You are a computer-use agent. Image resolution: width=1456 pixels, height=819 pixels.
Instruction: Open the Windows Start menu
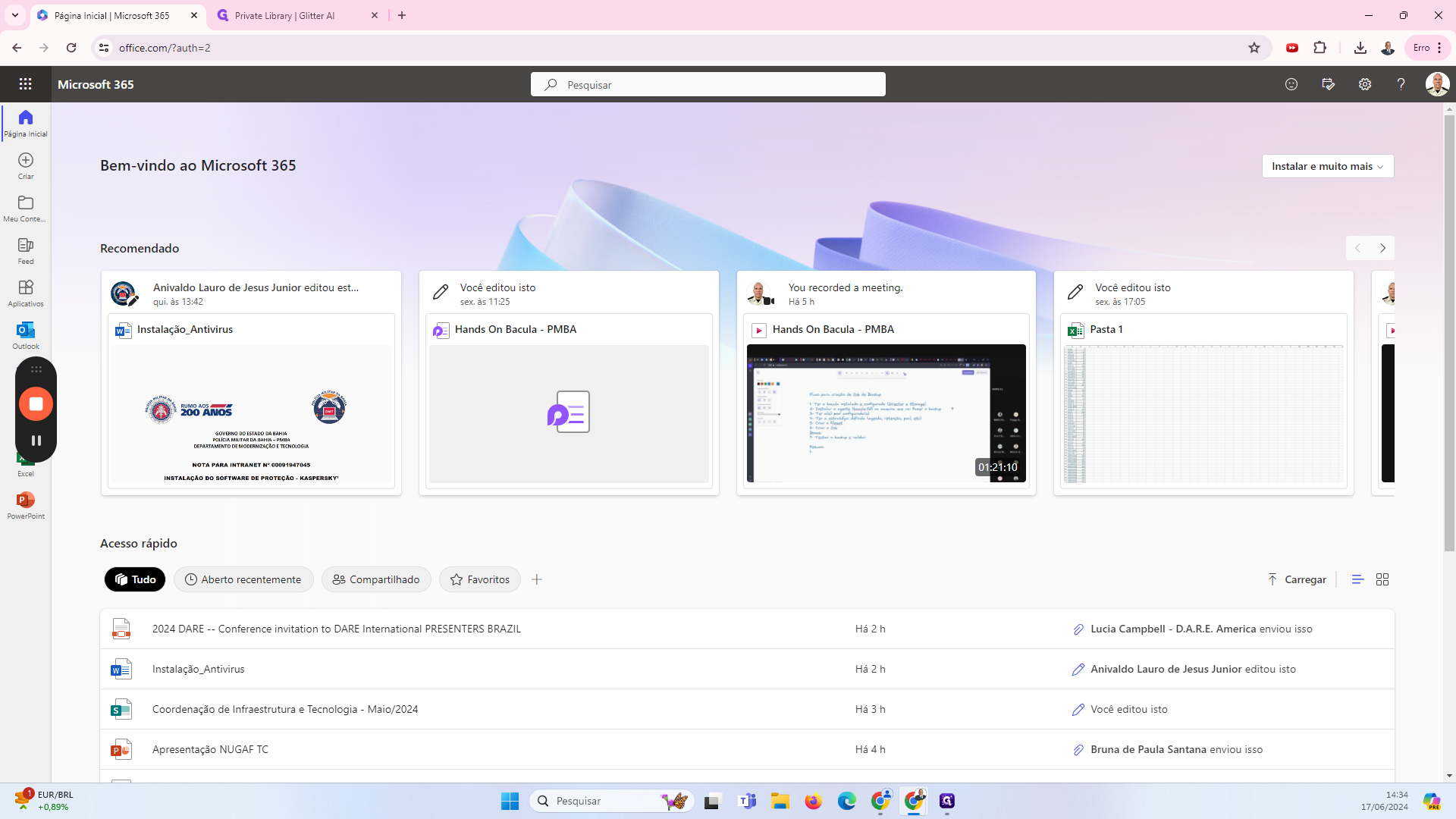(x=510, y=801)
